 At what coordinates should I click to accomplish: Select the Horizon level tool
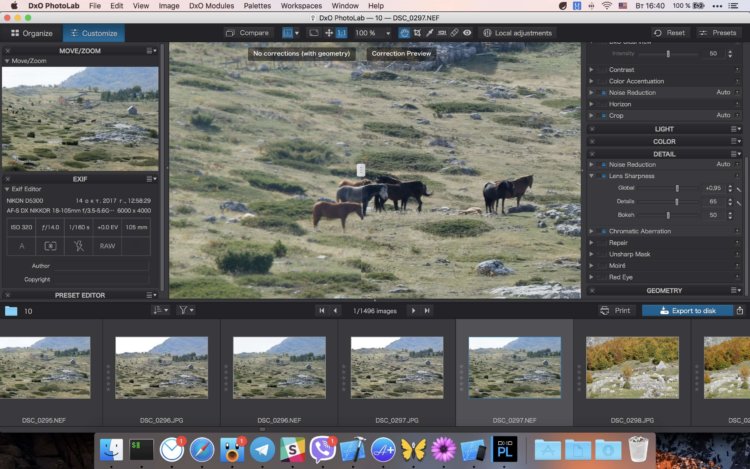click(x=442, y=33)
